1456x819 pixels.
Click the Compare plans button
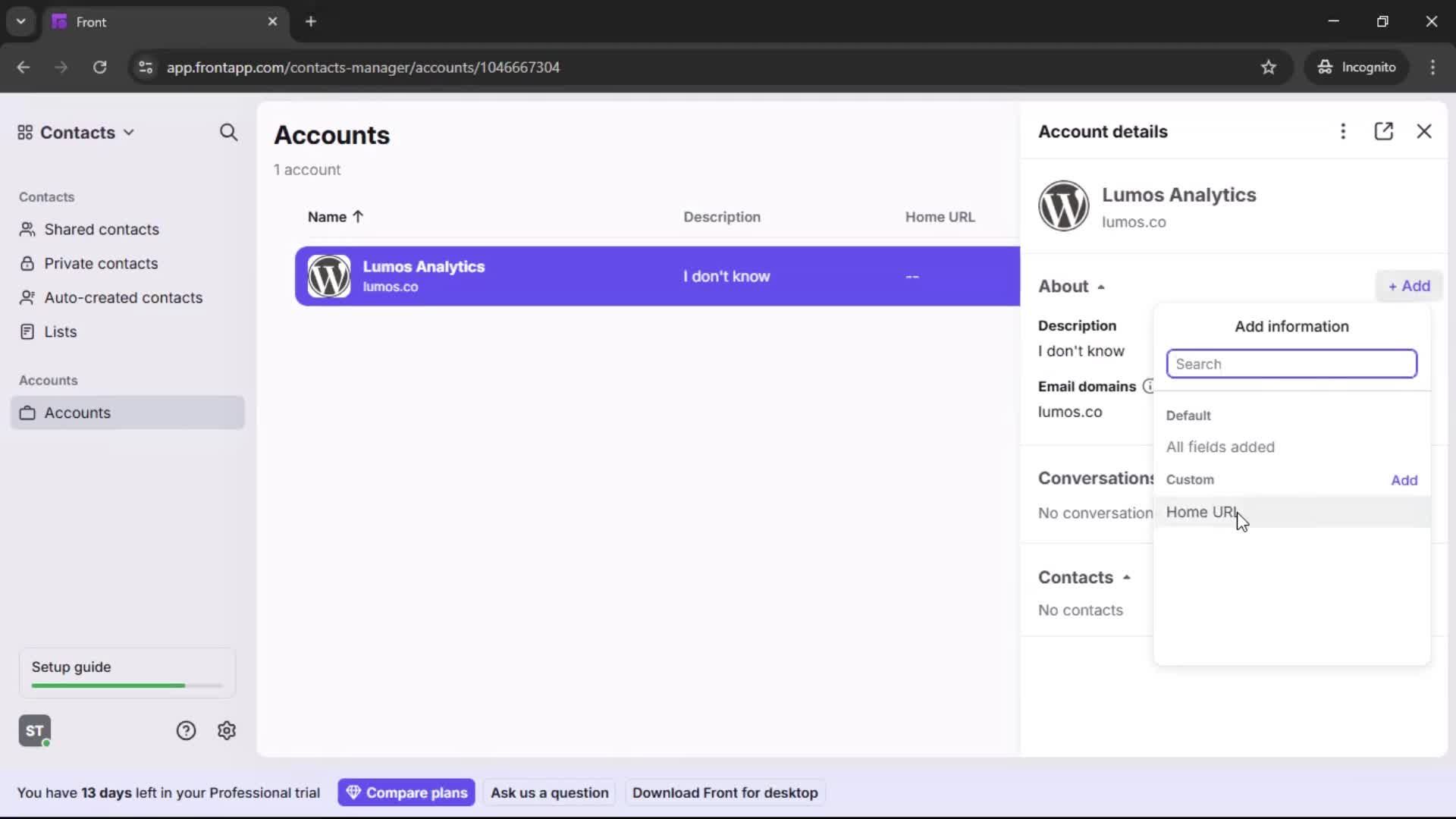(406, 792)
